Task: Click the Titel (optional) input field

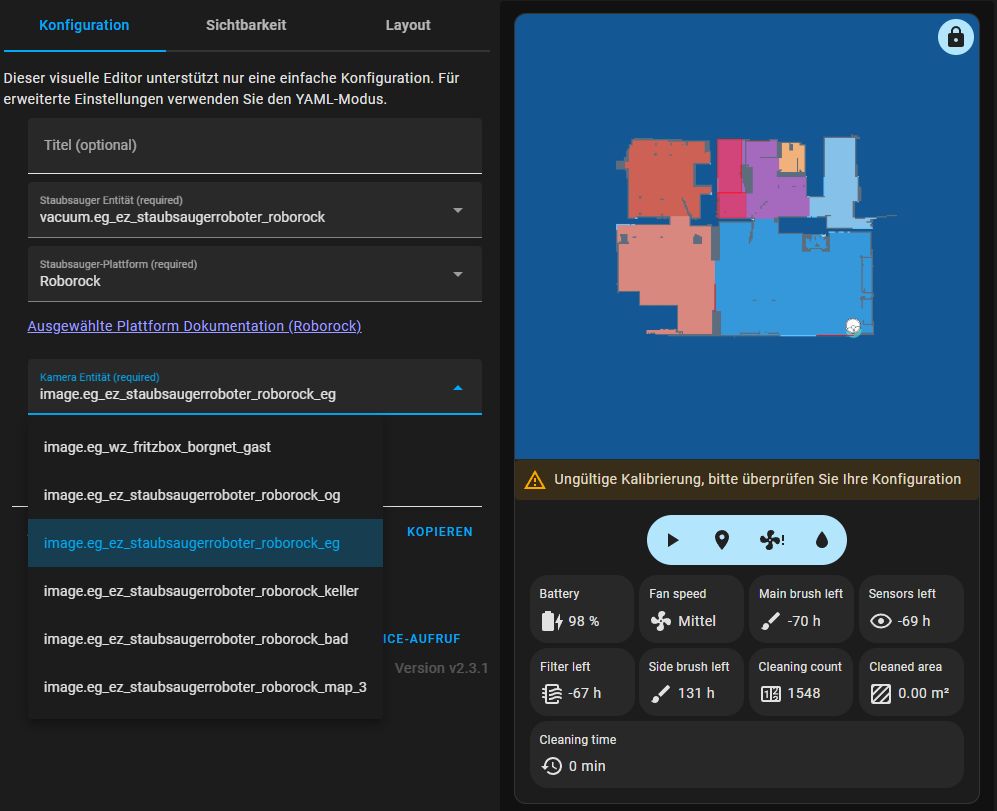Action: pos(255,146)
